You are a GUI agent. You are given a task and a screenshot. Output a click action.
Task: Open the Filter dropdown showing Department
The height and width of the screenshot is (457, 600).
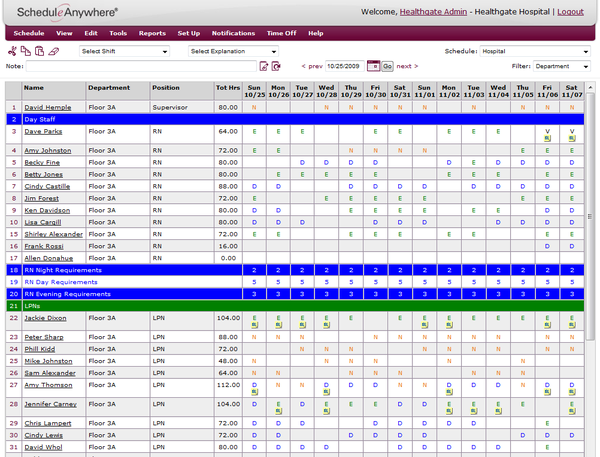click(x=562, y=66)
